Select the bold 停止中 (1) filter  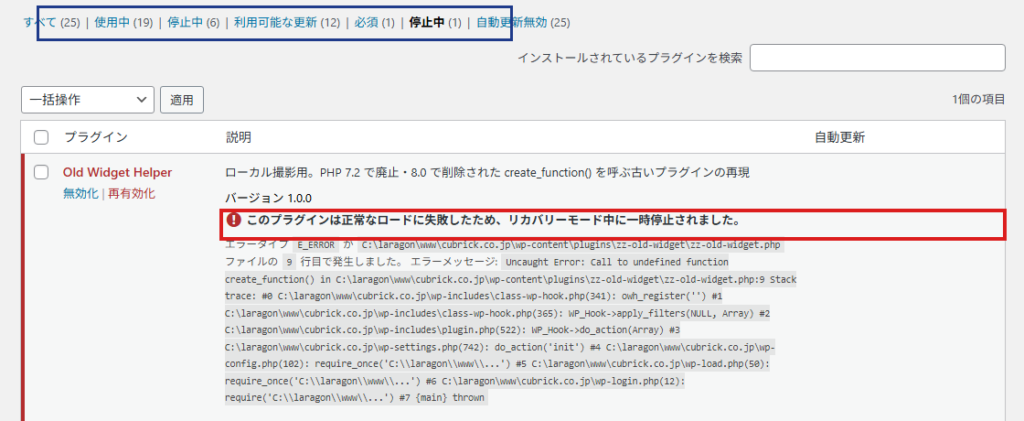[x=435, y=23]
